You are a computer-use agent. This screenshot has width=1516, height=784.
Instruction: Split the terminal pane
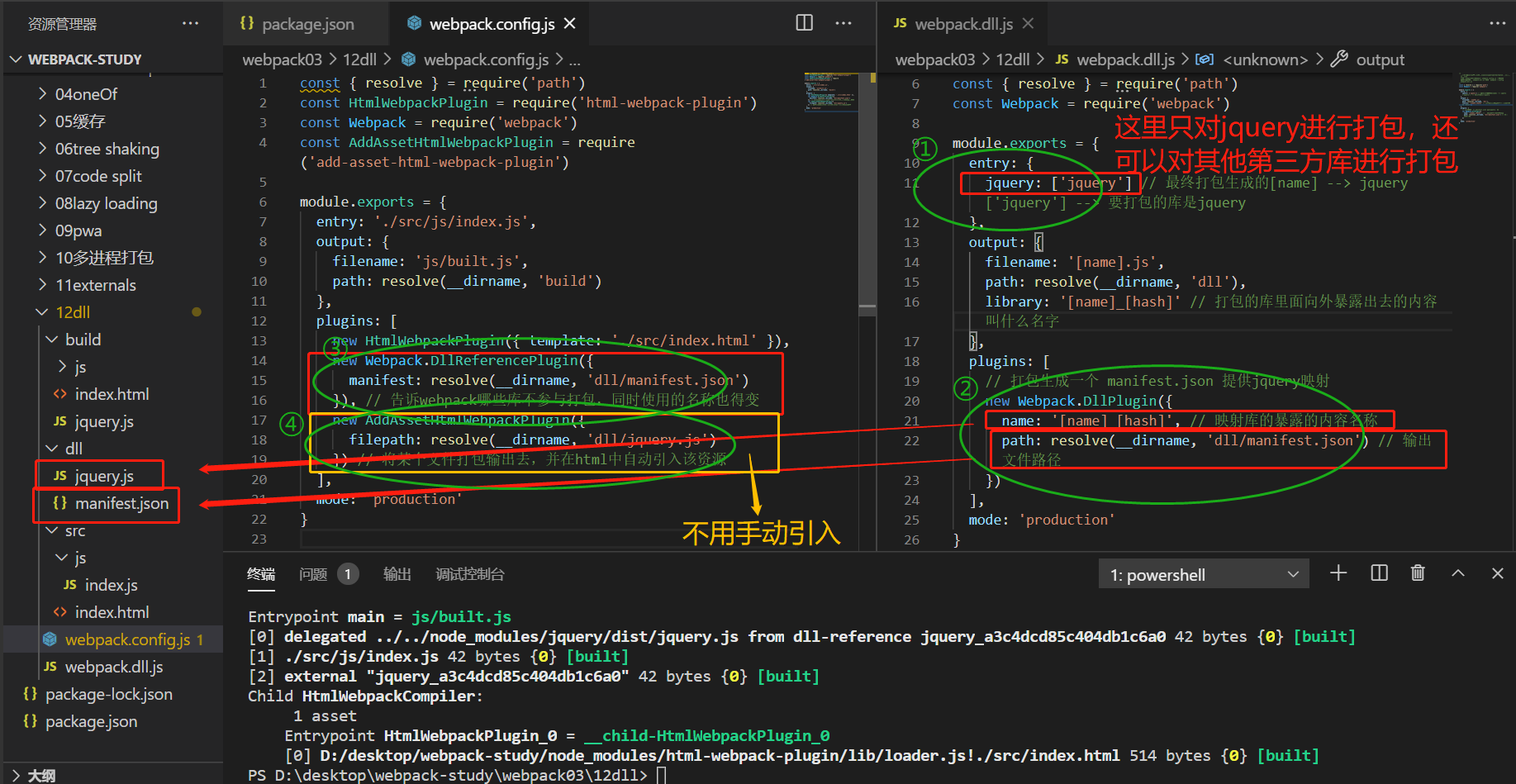coord(1379,573)
